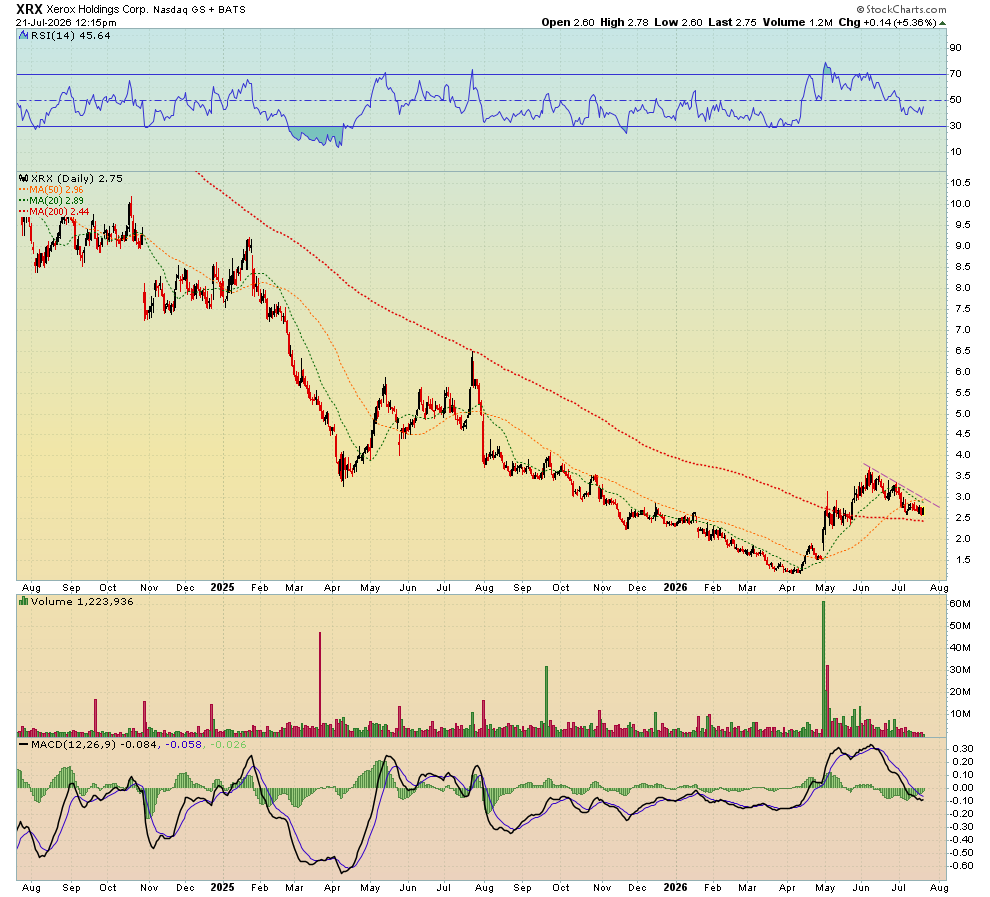Image resolution: width=990 pixels, height=897 pixels.
Task: Click the Last 2.75 quote value
Action: point(732,22)
